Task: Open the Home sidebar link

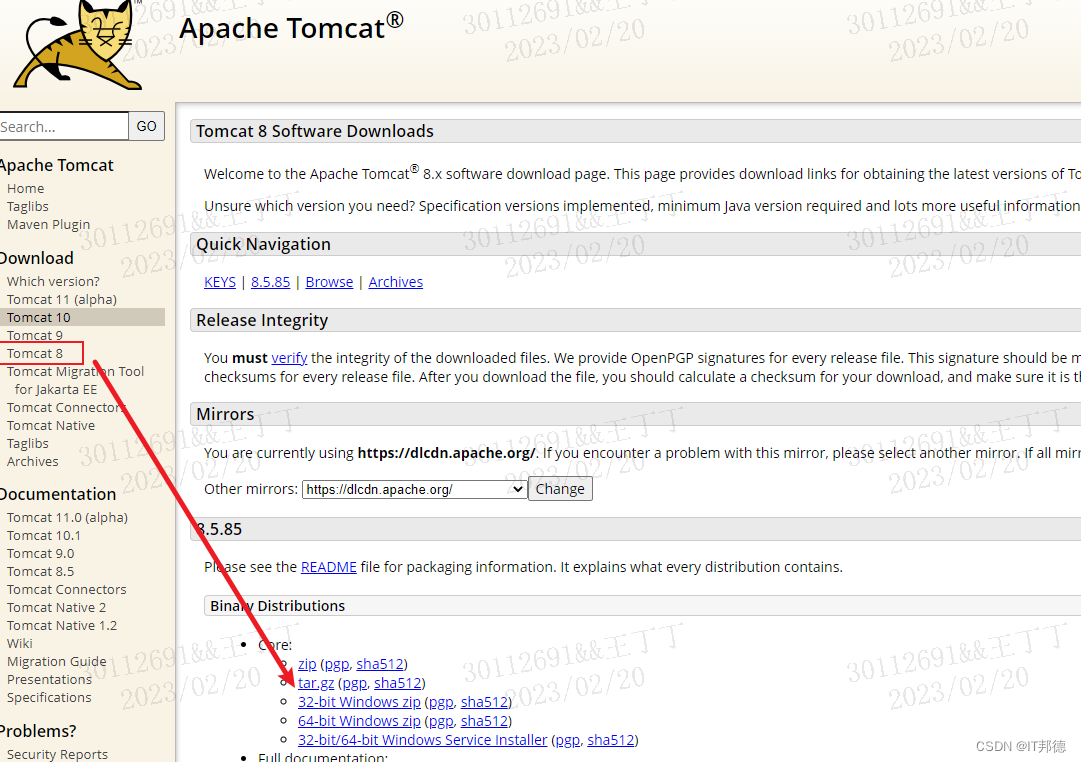Action: click(26, 188)
